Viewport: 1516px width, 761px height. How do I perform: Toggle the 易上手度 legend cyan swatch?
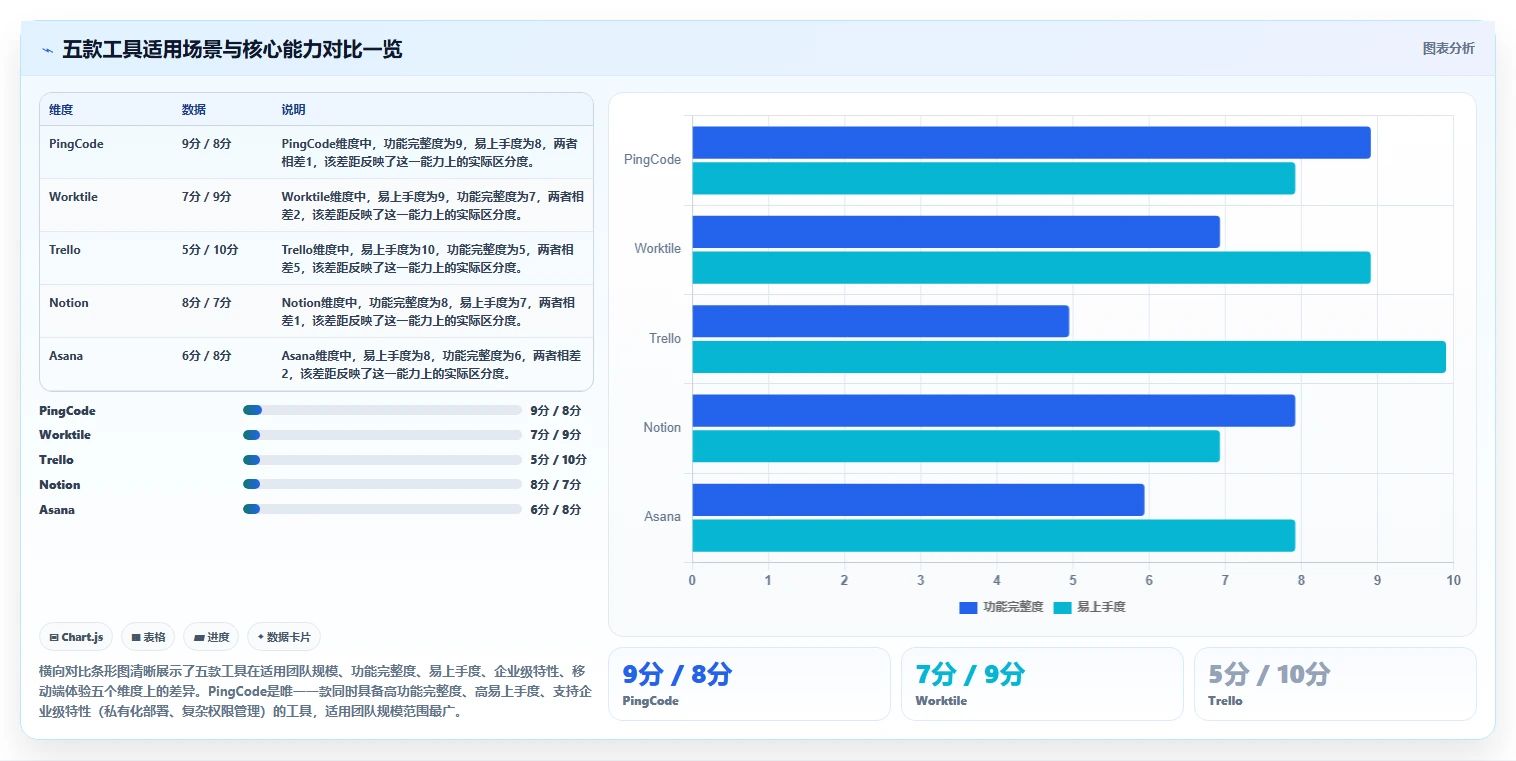1062,607
